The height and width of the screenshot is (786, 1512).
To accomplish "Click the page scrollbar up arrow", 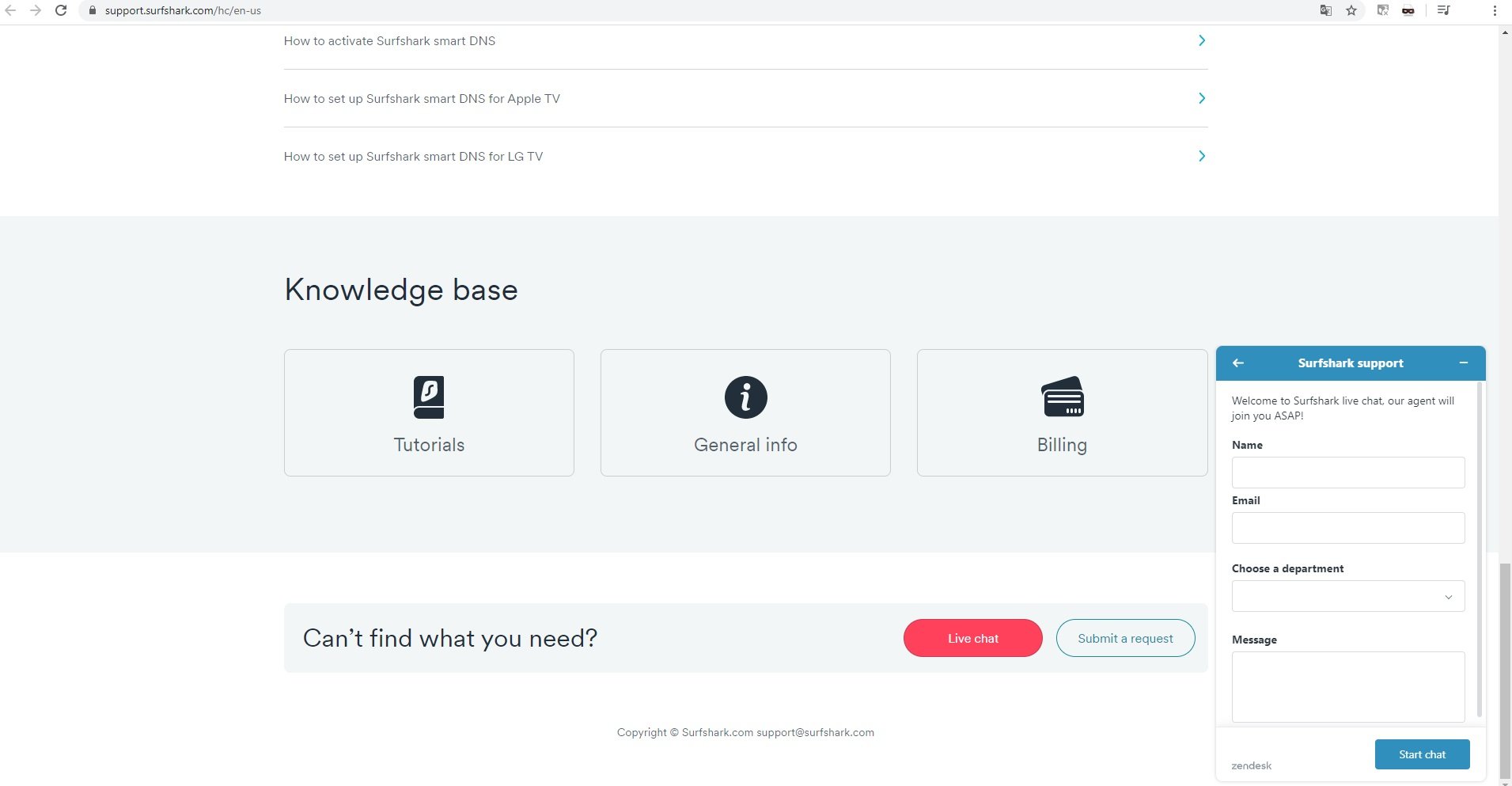I will pyautogui.click(x=1505, y=32).
